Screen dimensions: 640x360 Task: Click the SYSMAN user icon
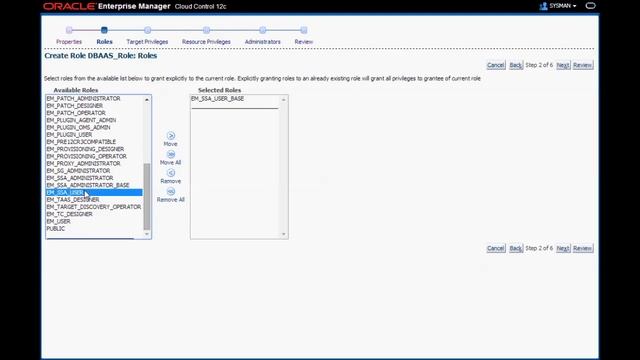(x=543, y=6)
